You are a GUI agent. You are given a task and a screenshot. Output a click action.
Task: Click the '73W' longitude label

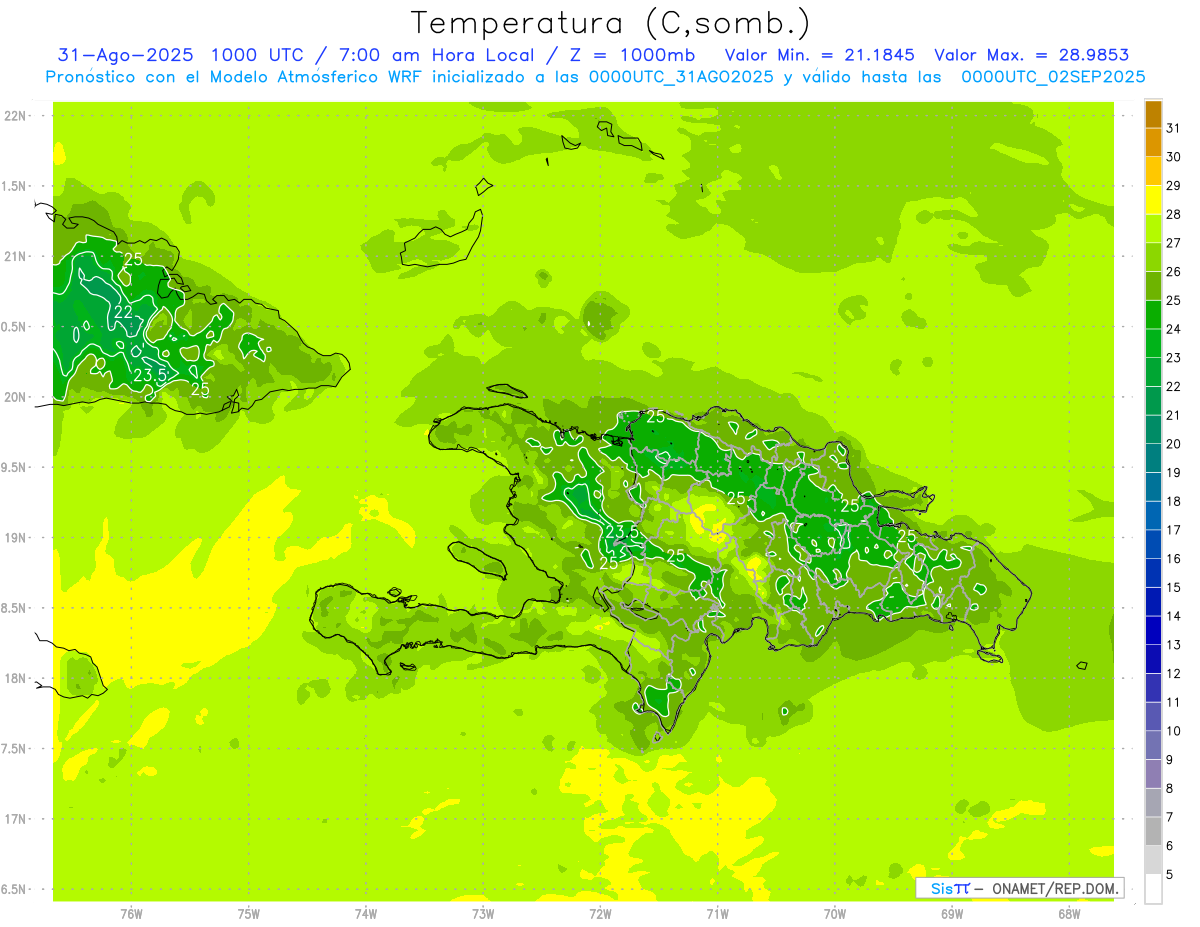coord(483,913)
